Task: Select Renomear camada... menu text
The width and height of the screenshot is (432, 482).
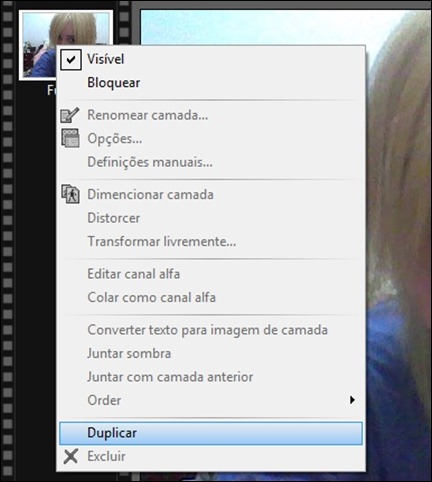Action: [x=148, y=115]
